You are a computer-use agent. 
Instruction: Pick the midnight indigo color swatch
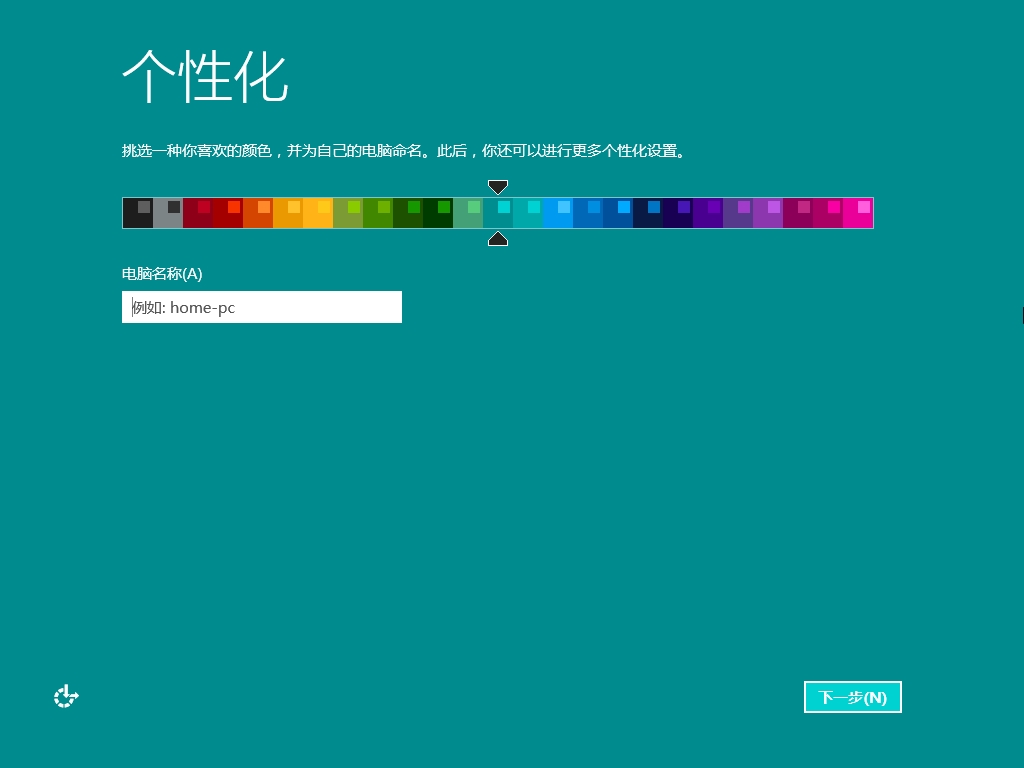pyautogui.click(x=679, y=213)
